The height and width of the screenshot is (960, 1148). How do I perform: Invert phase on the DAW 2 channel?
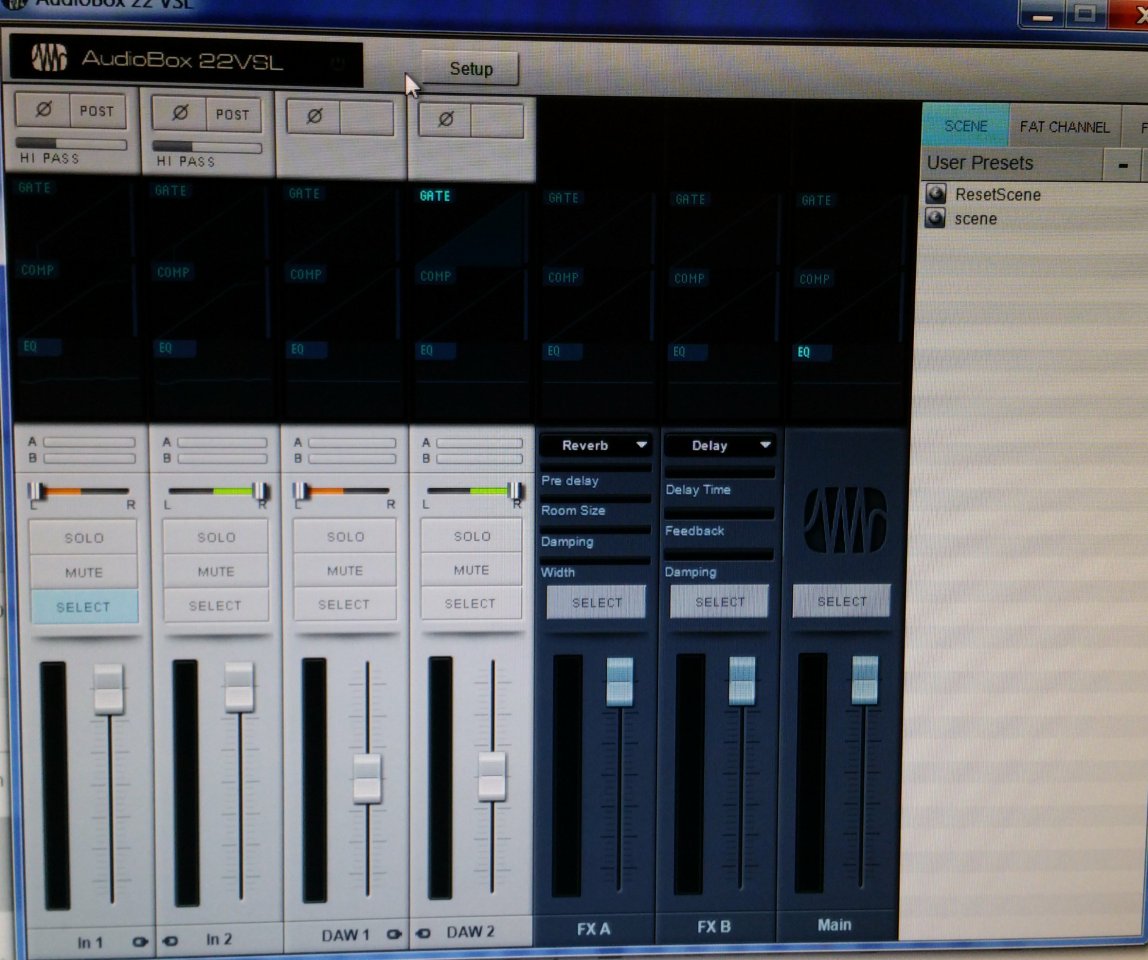tap(445, 119)
